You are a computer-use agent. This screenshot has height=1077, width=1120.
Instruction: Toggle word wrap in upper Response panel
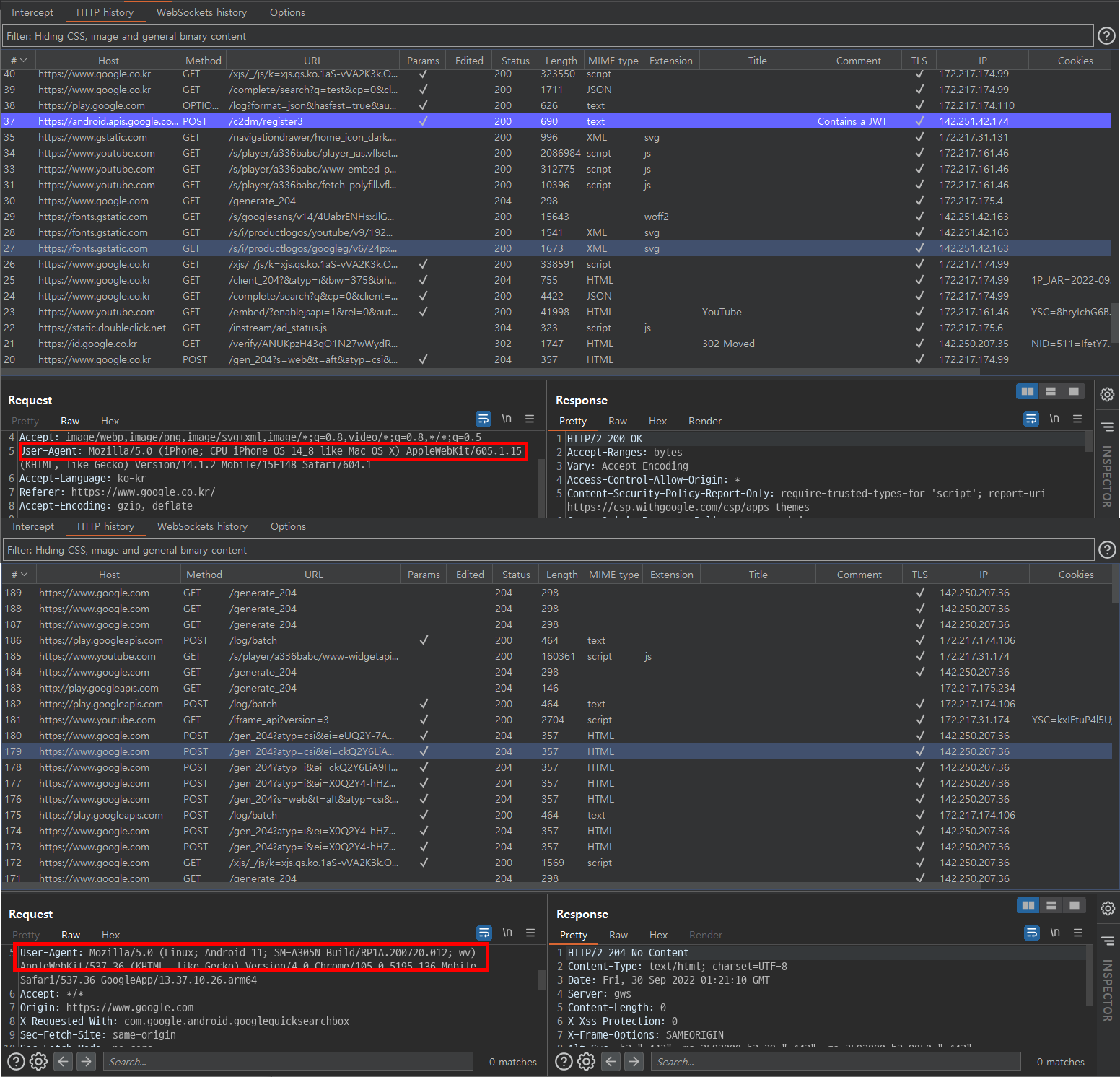(1031, 419)
